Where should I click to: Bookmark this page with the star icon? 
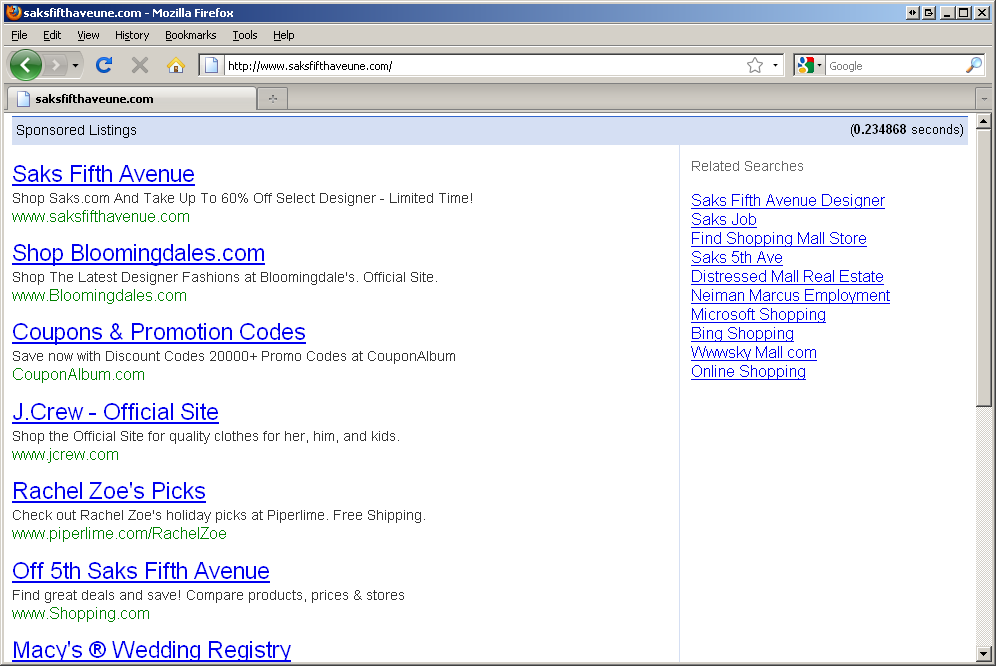[x=755, y=65]
